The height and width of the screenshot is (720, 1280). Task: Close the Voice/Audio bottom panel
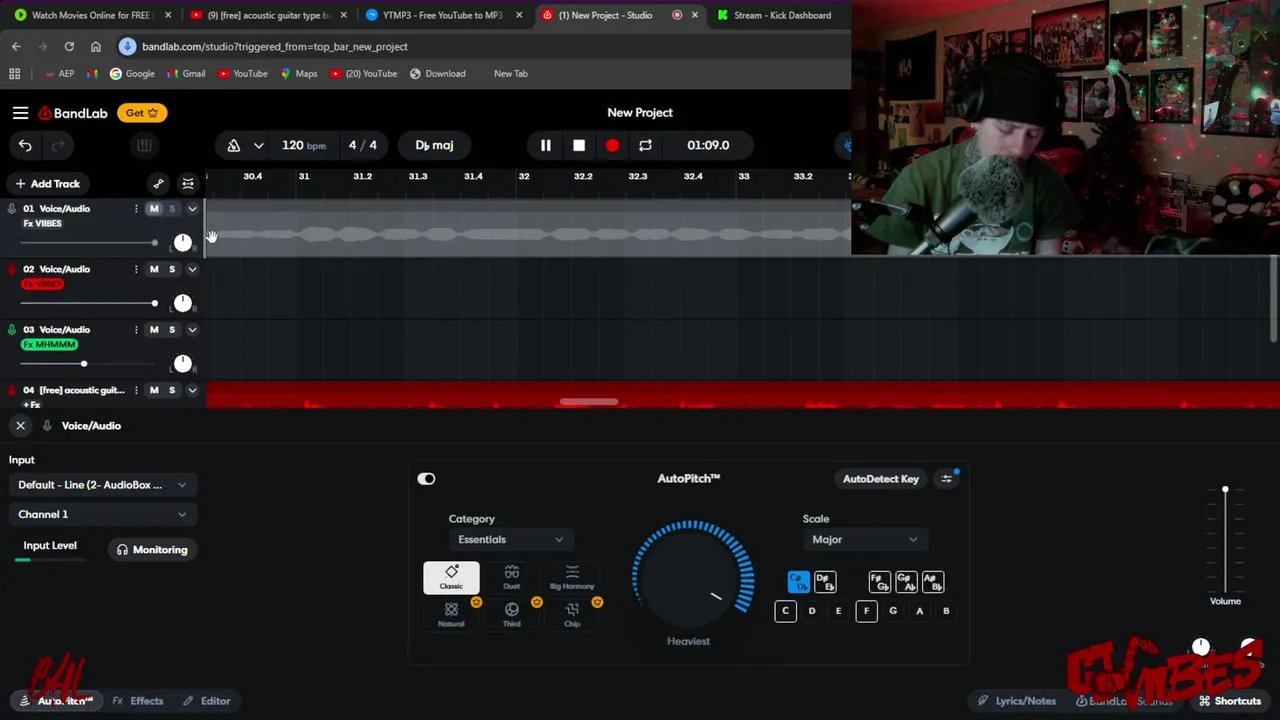(20, 426)
